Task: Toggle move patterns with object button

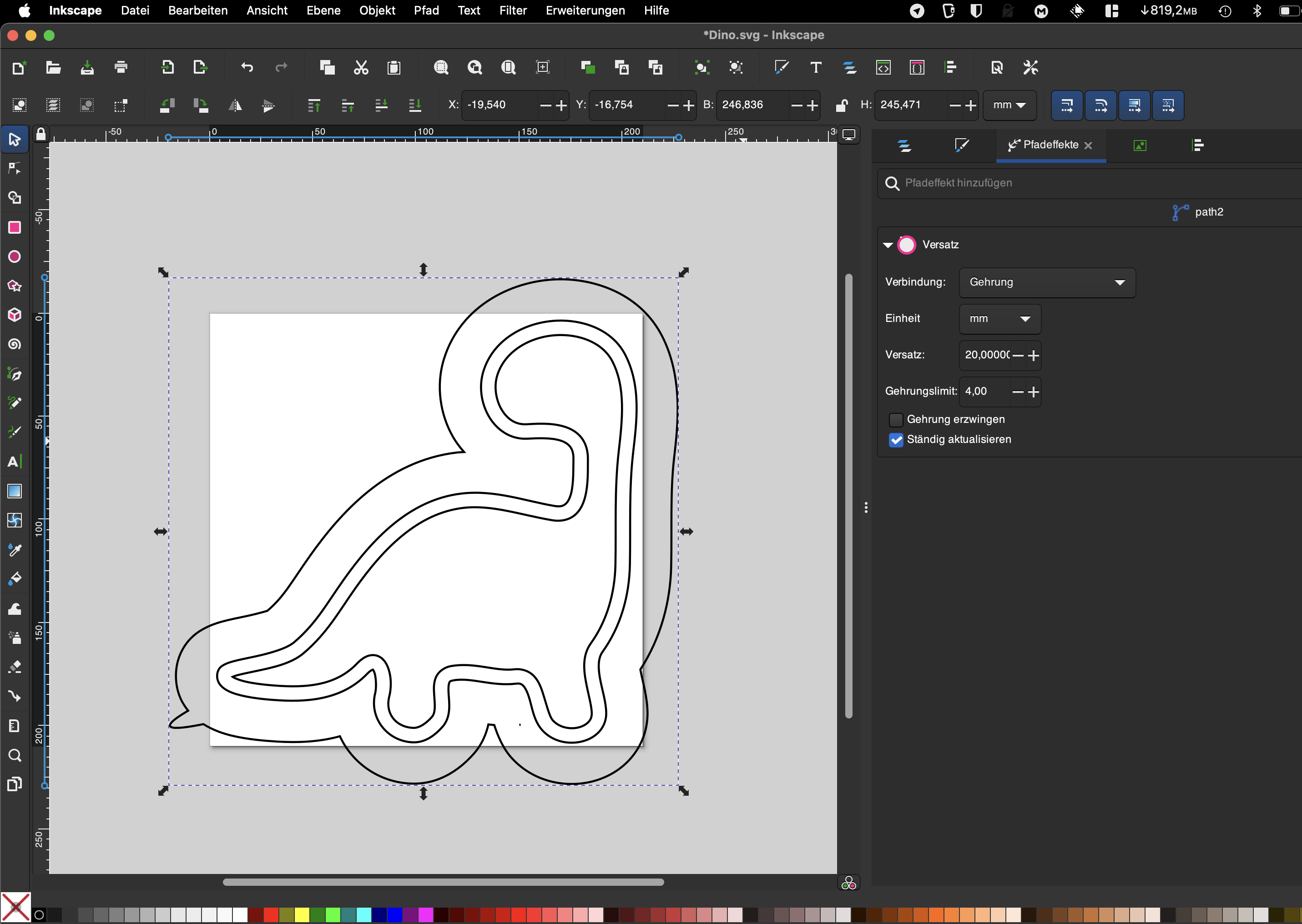Action: click(x=1168, y=105)
